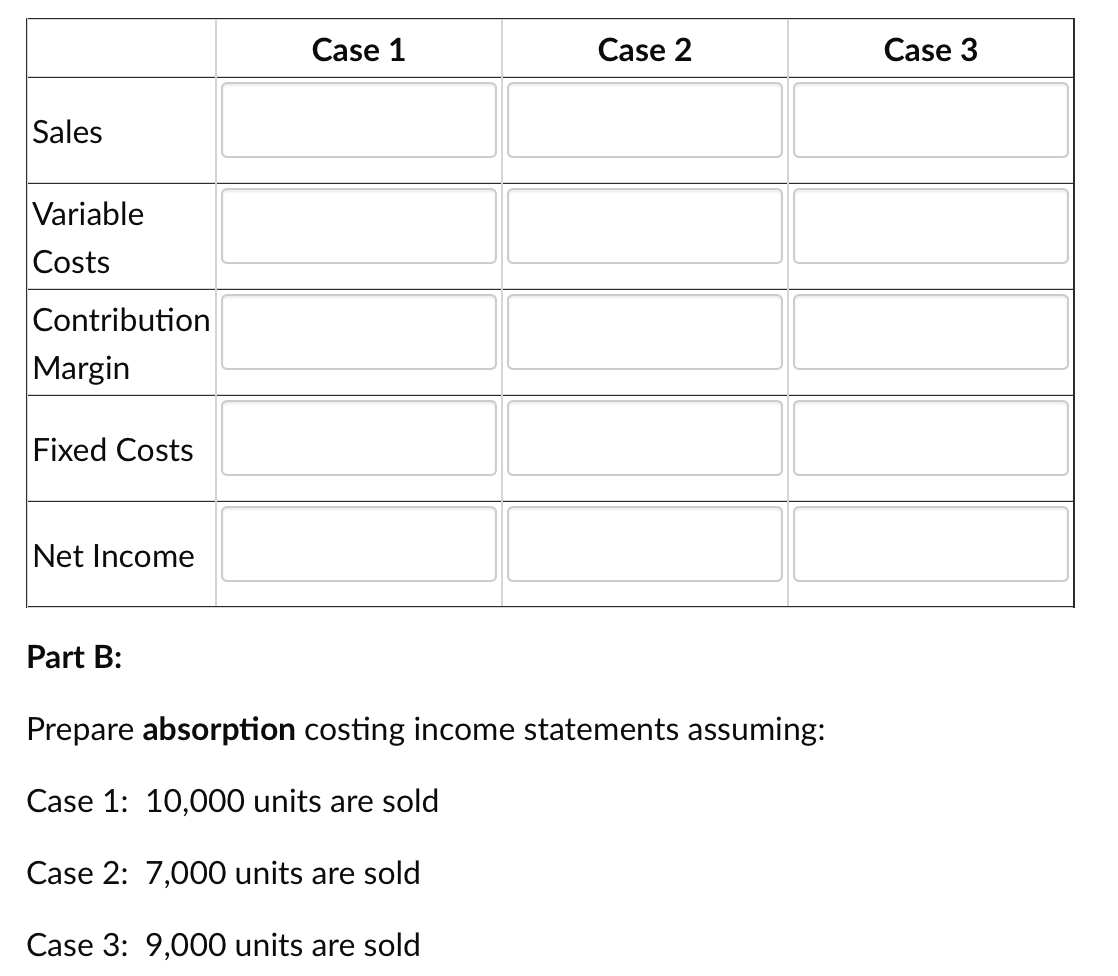Click the Contribution Margin box for Case 2
Screen dimensions: 1118x976
[644, 333]
